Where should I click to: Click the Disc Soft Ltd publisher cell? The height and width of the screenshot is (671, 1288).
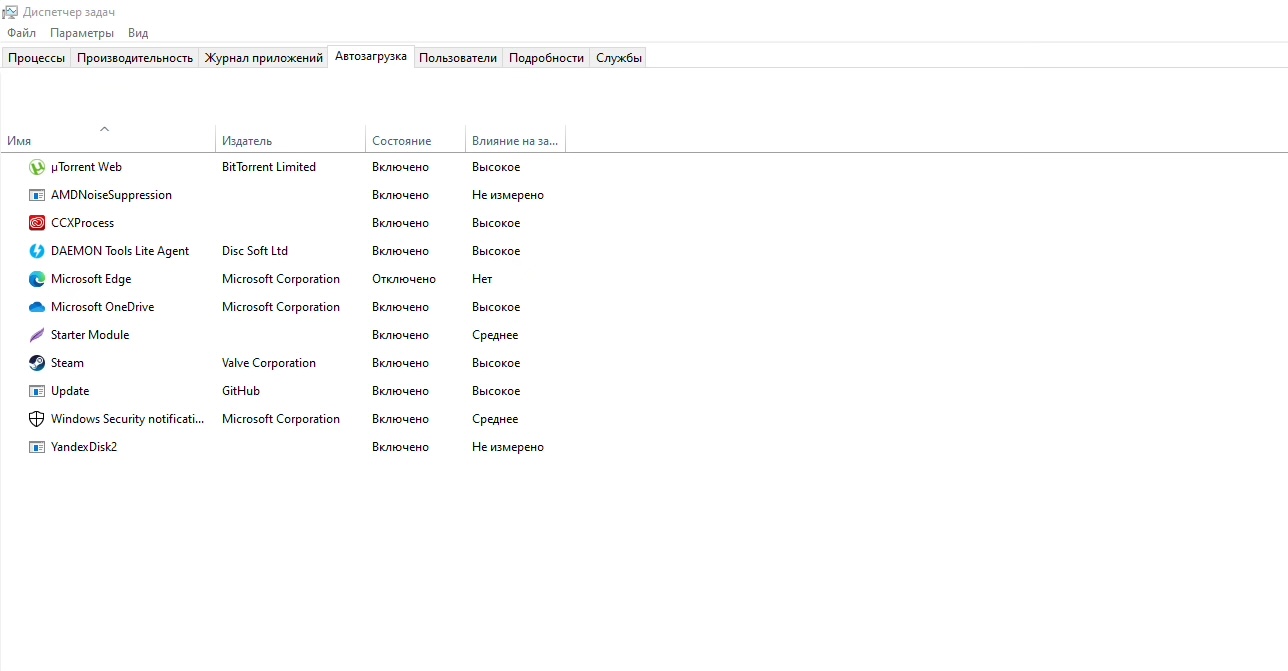255,251
